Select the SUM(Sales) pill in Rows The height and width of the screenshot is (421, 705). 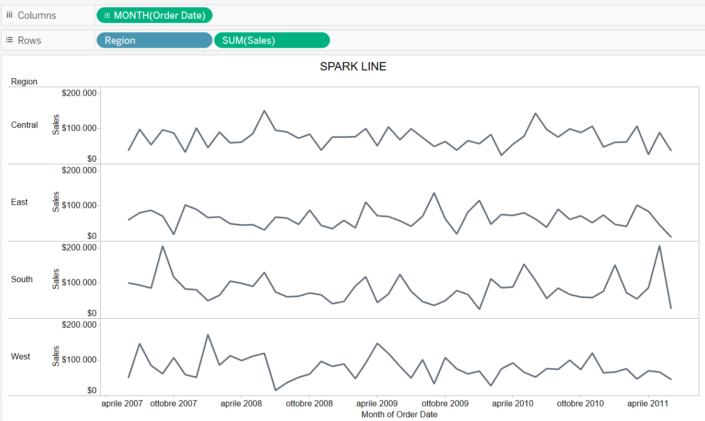click(271, 40)
